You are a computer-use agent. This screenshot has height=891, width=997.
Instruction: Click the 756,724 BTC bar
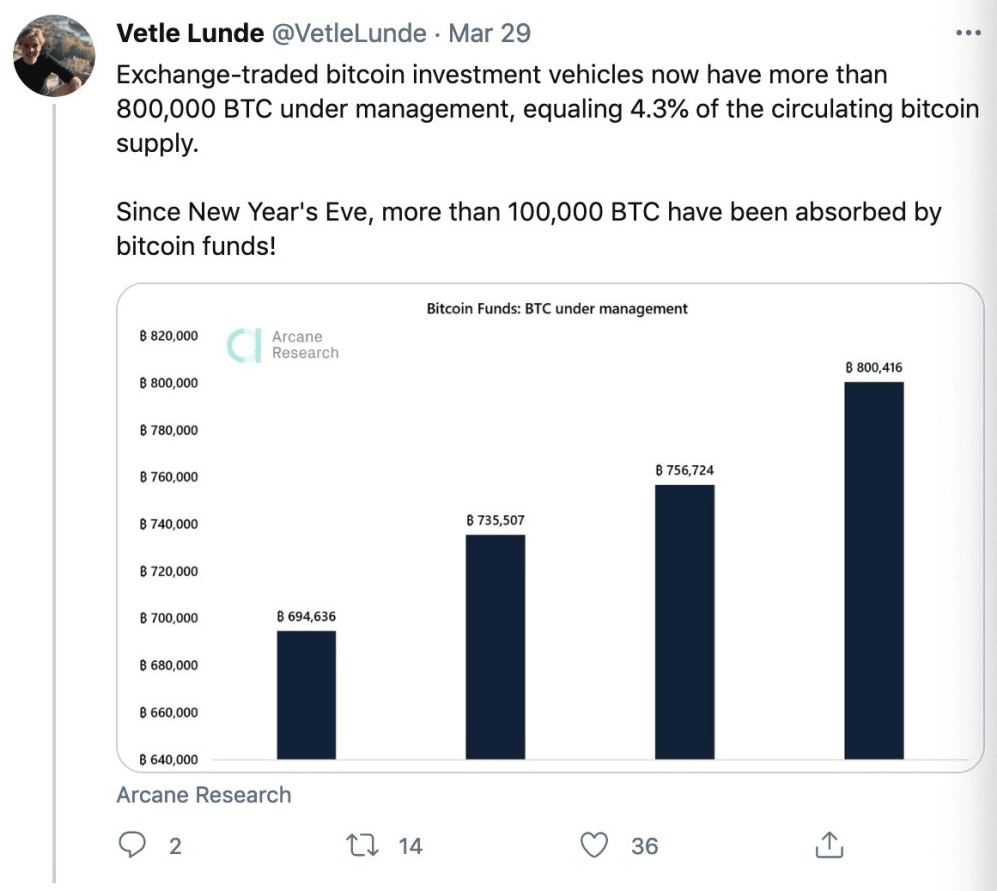click(685, 621)
